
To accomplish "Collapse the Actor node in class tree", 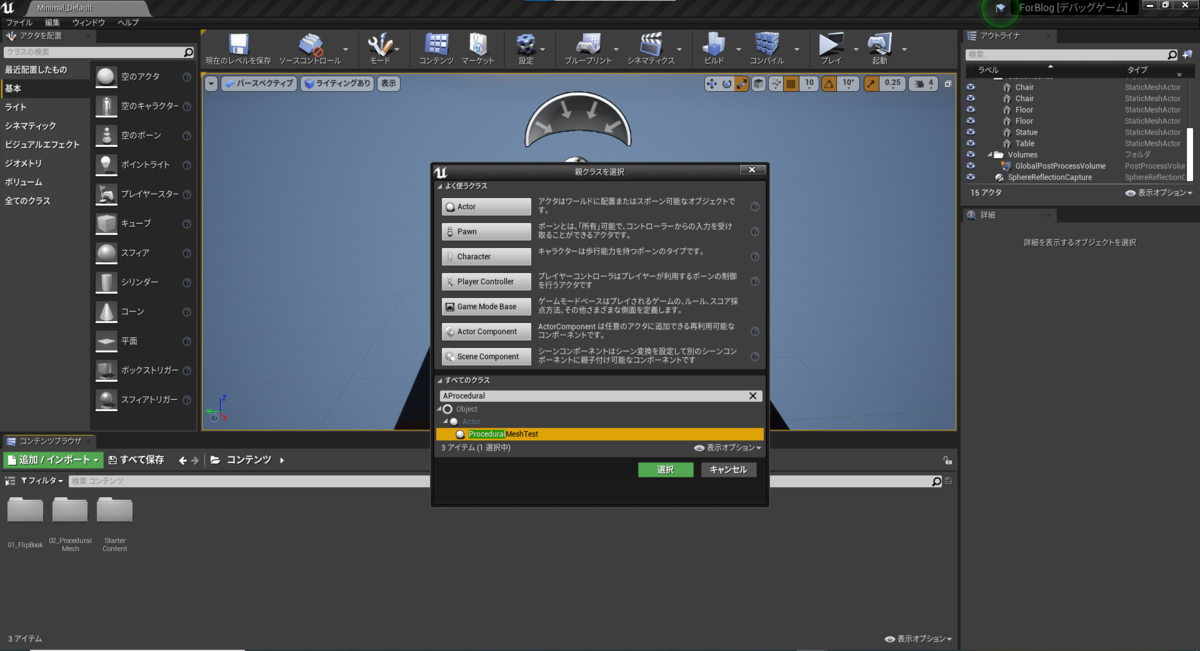I will click(446, 421).
